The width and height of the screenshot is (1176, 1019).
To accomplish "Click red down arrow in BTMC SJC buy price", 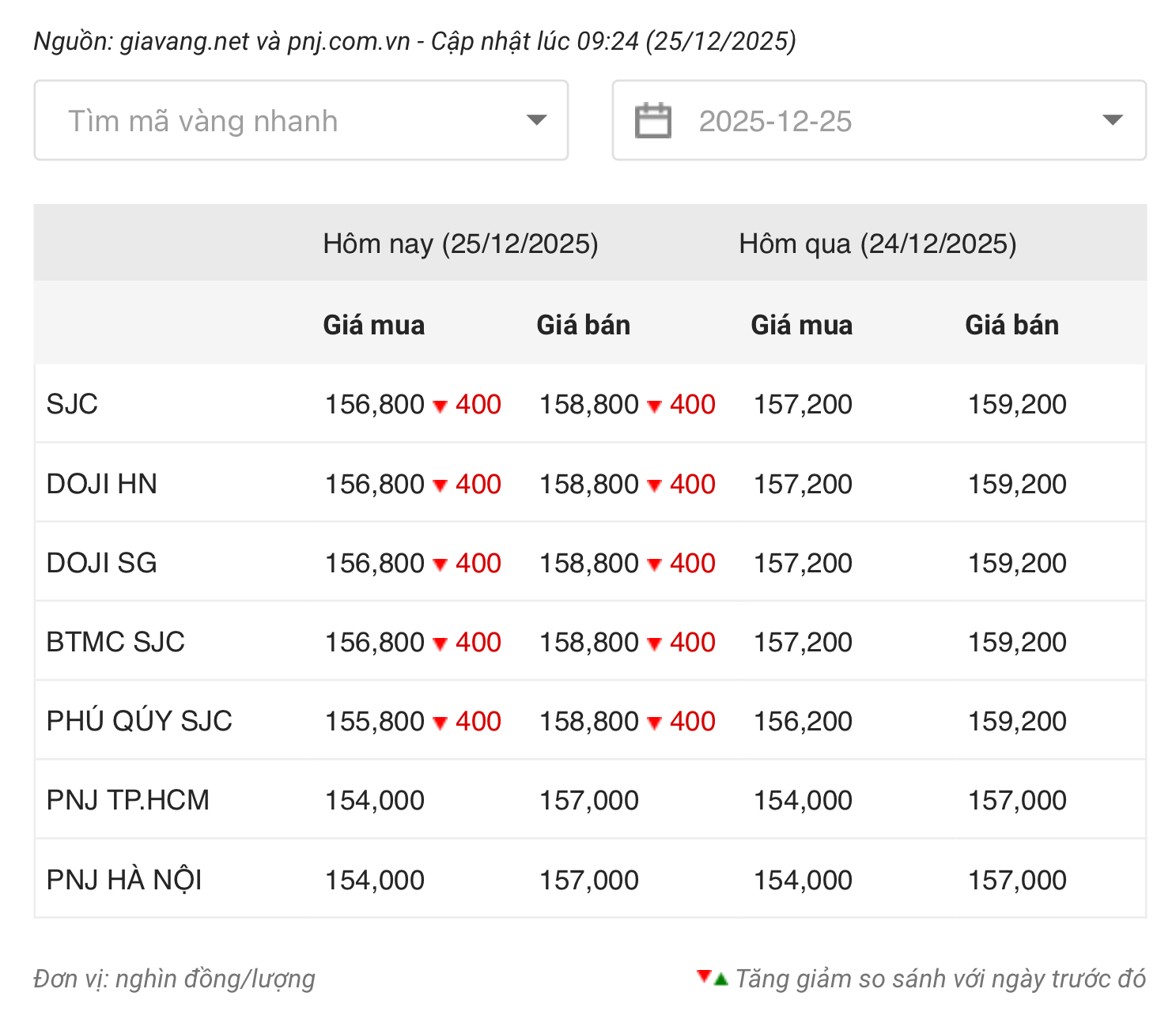I will pyautogui.click(x=441, y=643).
